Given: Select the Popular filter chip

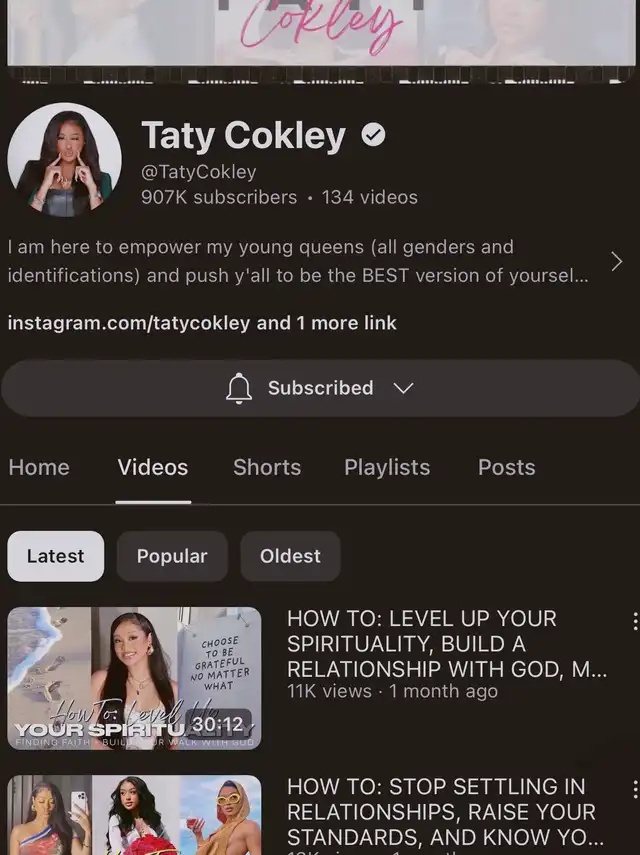Looking at the screenshot, I should pos(172,556).
